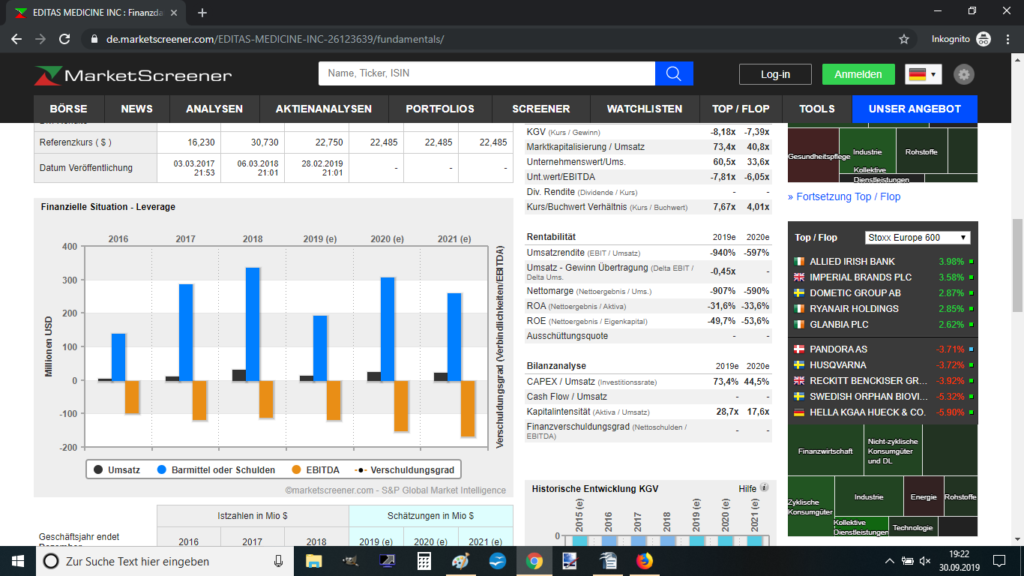
Task: Open the PORTFOLIOS menu
Action: click(x=440, y=109)
